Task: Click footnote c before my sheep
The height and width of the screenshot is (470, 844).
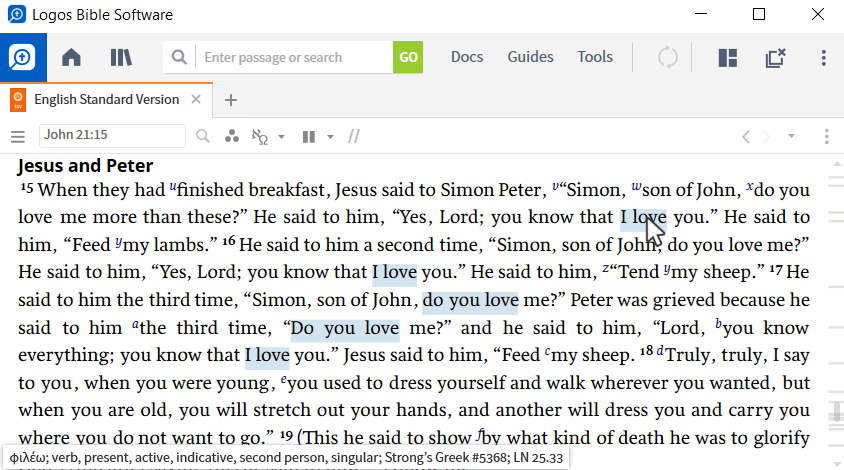Action: coord(547,352)
